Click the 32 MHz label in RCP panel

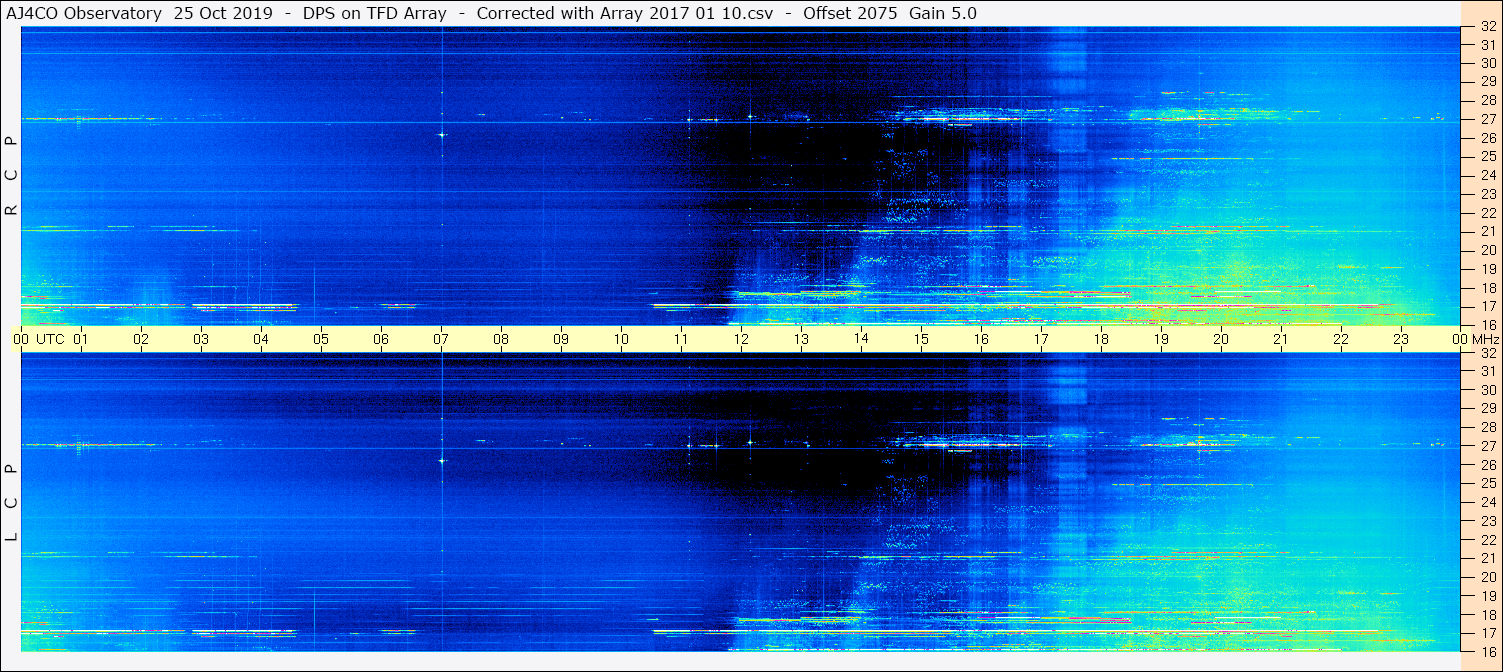(1488, 27)
